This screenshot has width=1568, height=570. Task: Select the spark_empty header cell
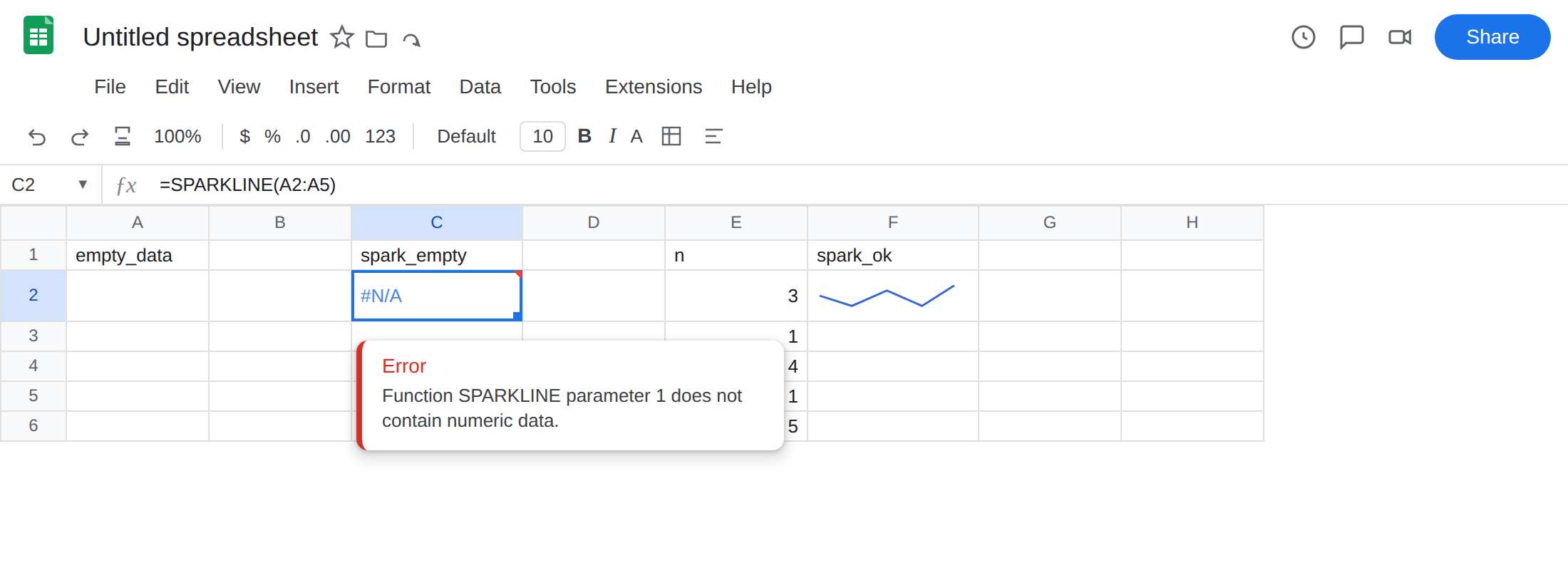[437, 255]
